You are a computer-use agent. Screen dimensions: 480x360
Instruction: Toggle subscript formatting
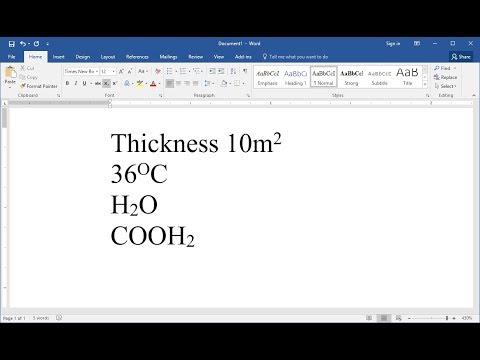click(x=106, y=83)
